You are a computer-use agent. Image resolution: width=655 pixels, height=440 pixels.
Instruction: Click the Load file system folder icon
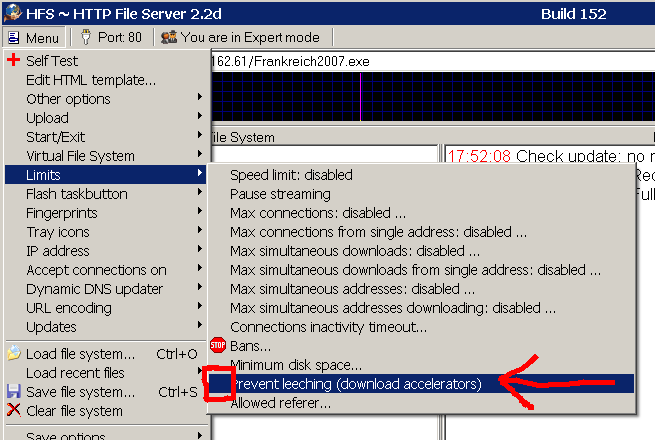coord(14,353)
